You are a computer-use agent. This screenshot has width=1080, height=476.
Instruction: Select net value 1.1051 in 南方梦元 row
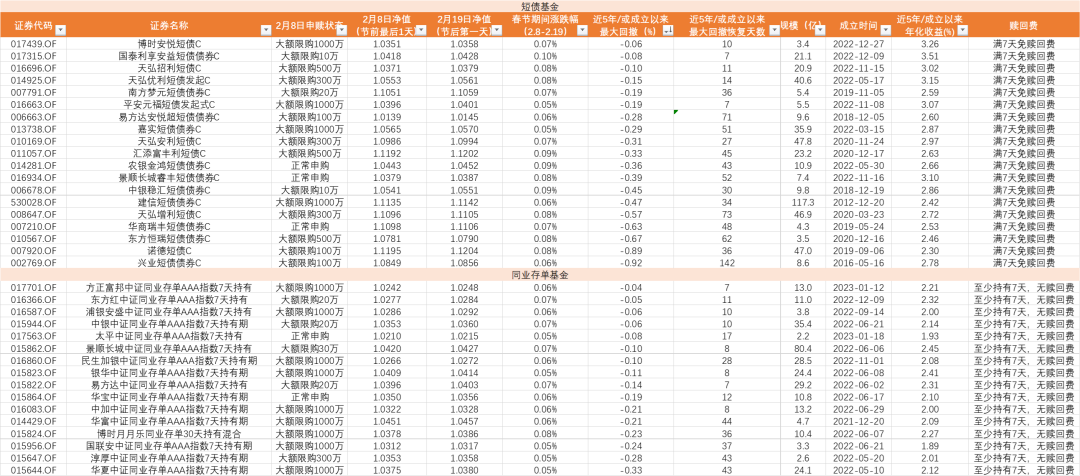coord(386,92)
